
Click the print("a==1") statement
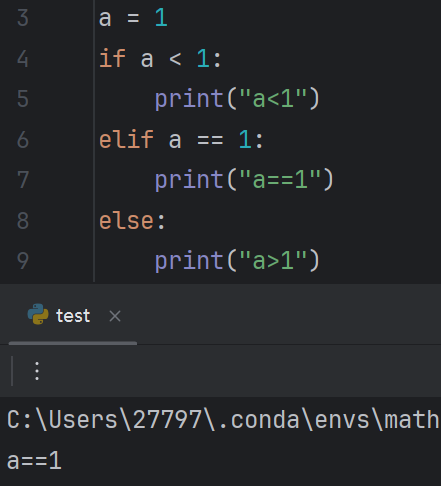244,180
